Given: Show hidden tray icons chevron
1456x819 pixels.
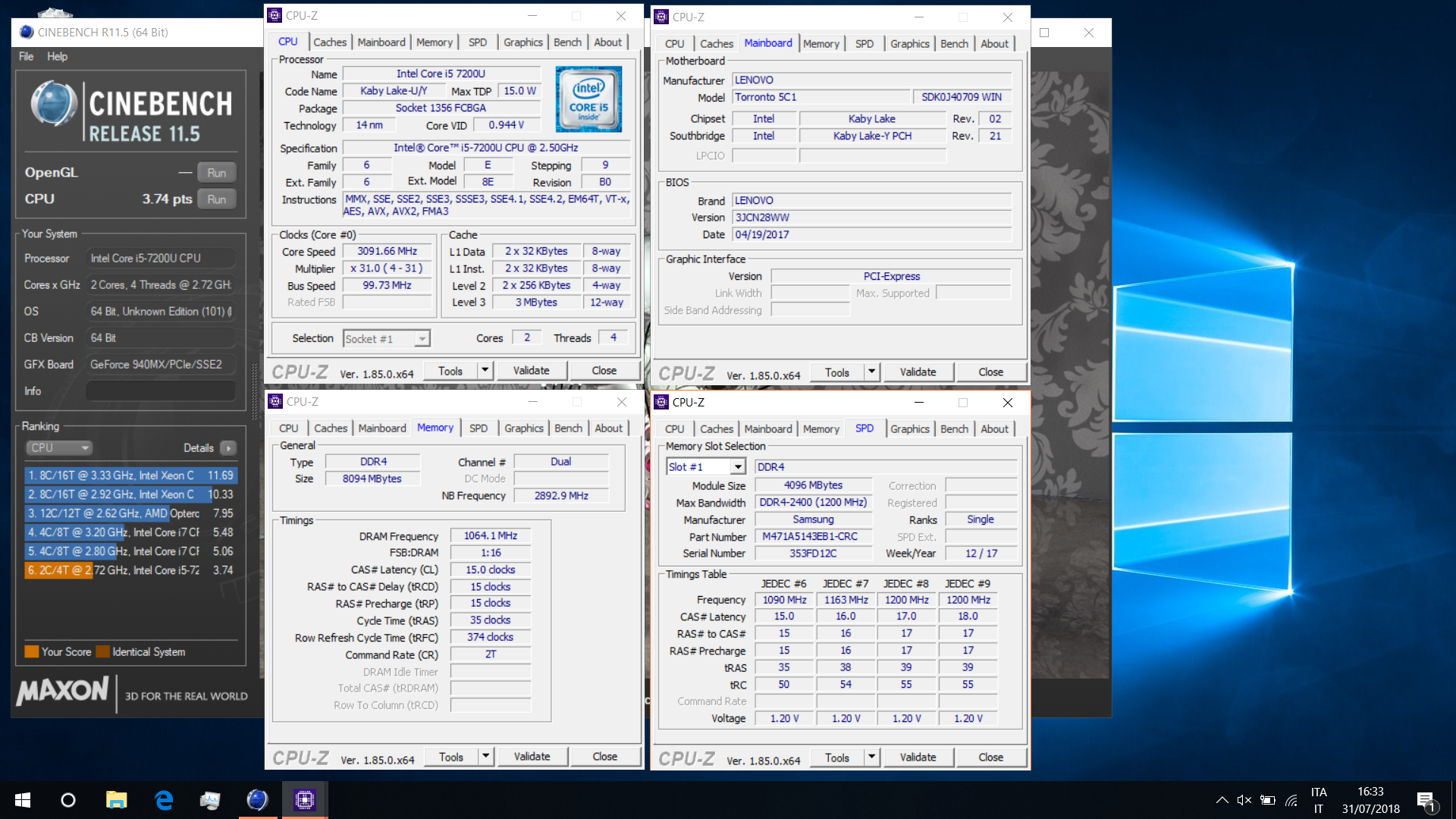Looking at the screenshot, I should coord(1222,800).
